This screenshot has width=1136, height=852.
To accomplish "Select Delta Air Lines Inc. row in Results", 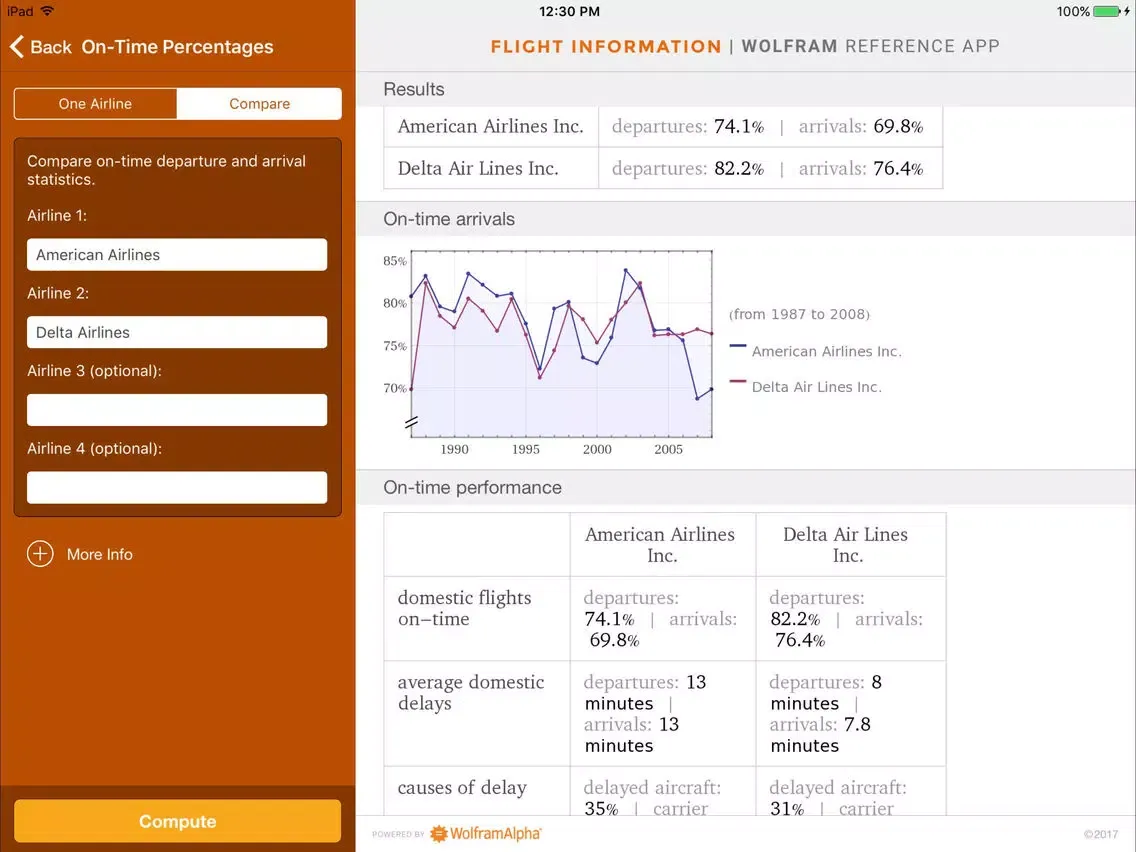I will tap(663, 168).
